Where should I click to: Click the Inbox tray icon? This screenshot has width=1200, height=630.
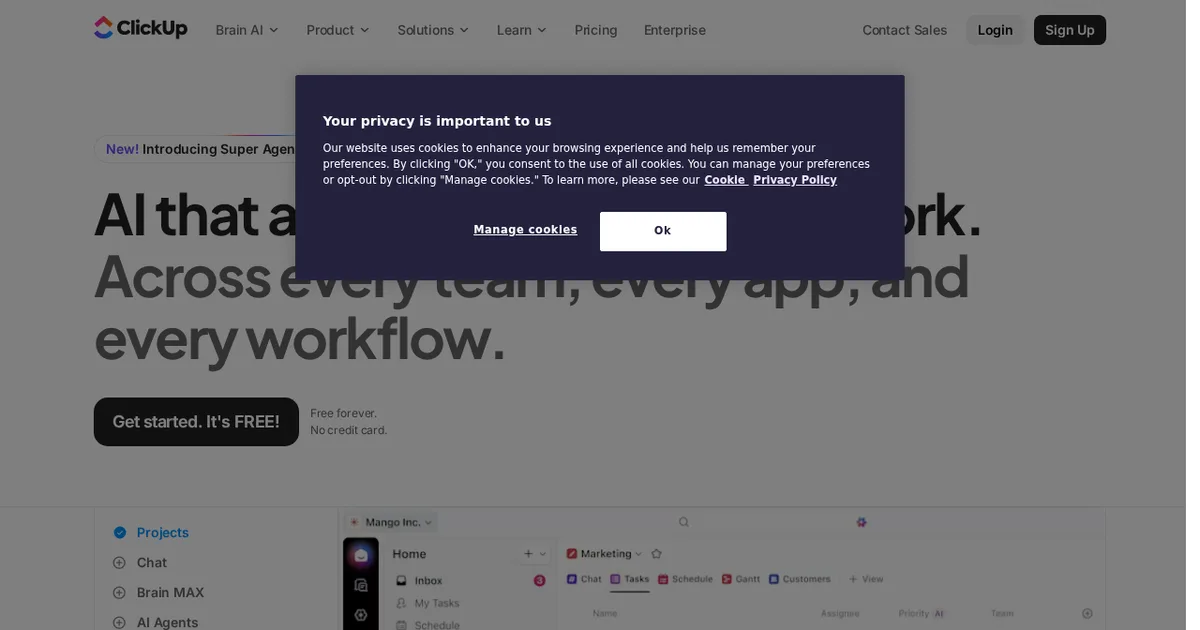pos(402,580)
